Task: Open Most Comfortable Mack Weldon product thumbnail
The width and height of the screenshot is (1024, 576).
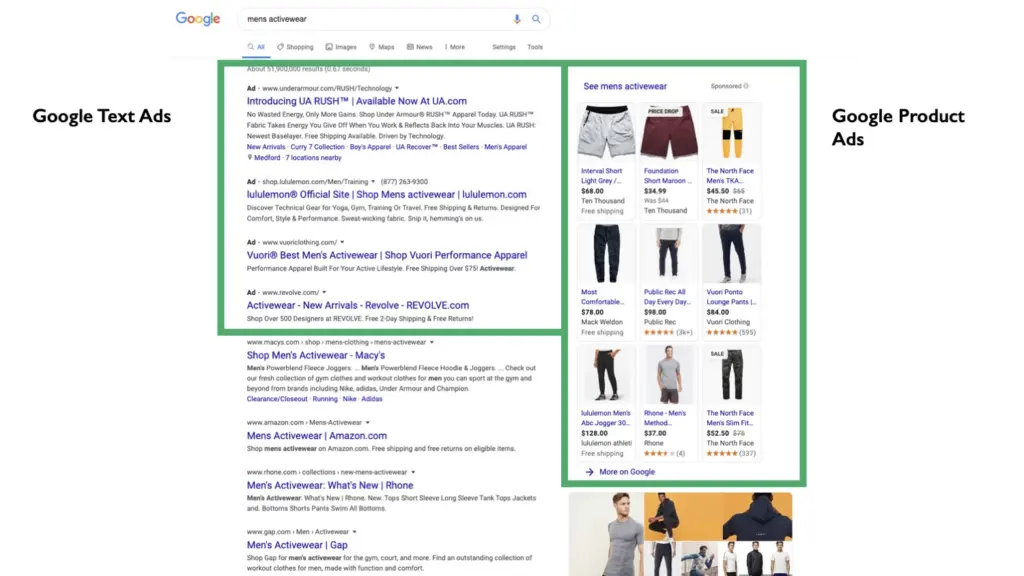Action: (605, 254)
